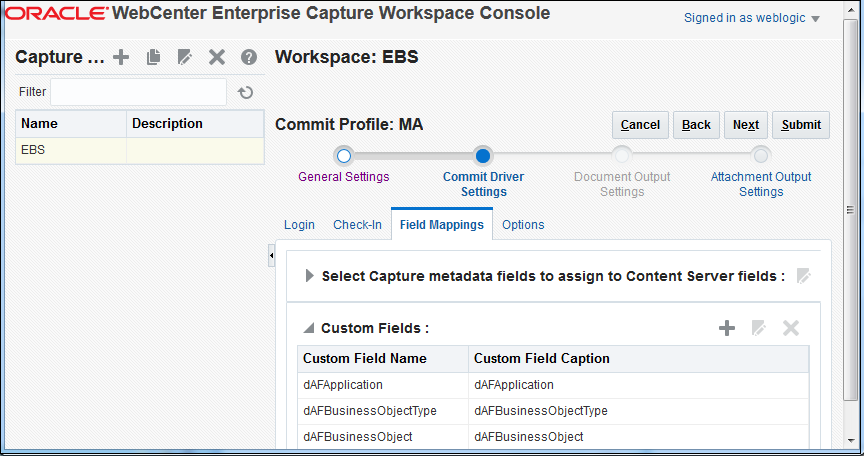Add a new custom field
Image resolution: width=864 pixels, height=456 pixels.
click(x=727, y=328)
